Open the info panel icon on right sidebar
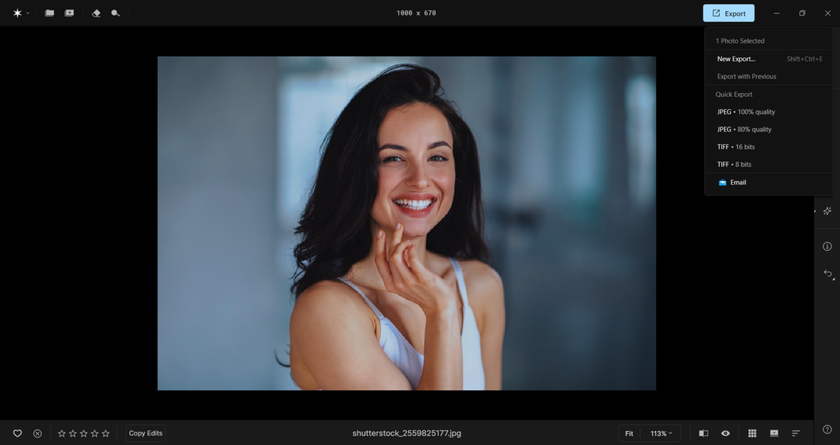This screenshot has width=840, height=445. [x=827, y=246]
